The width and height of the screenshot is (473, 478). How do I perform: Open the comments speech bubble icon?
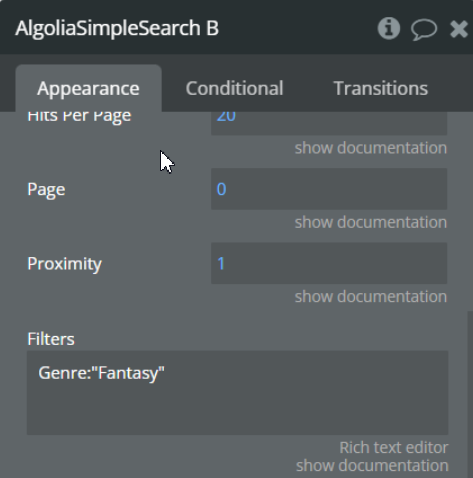[x=424, y=29]
